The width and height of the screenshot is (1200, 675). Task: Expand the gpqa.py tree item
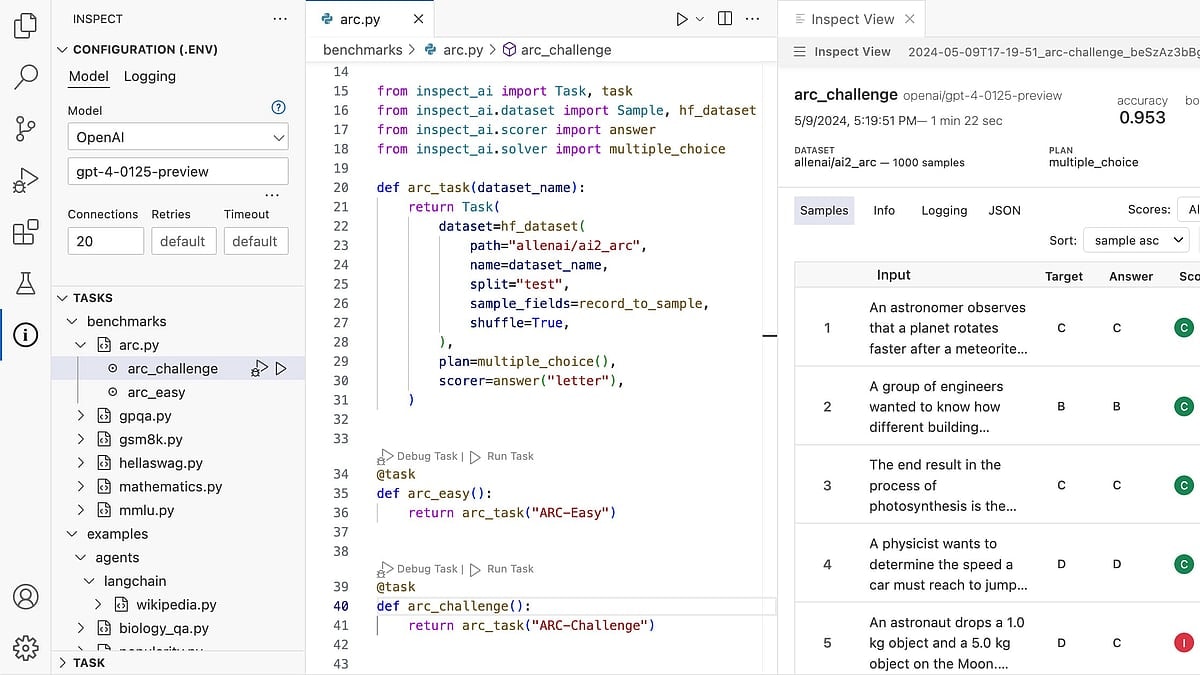coord(81,416)
